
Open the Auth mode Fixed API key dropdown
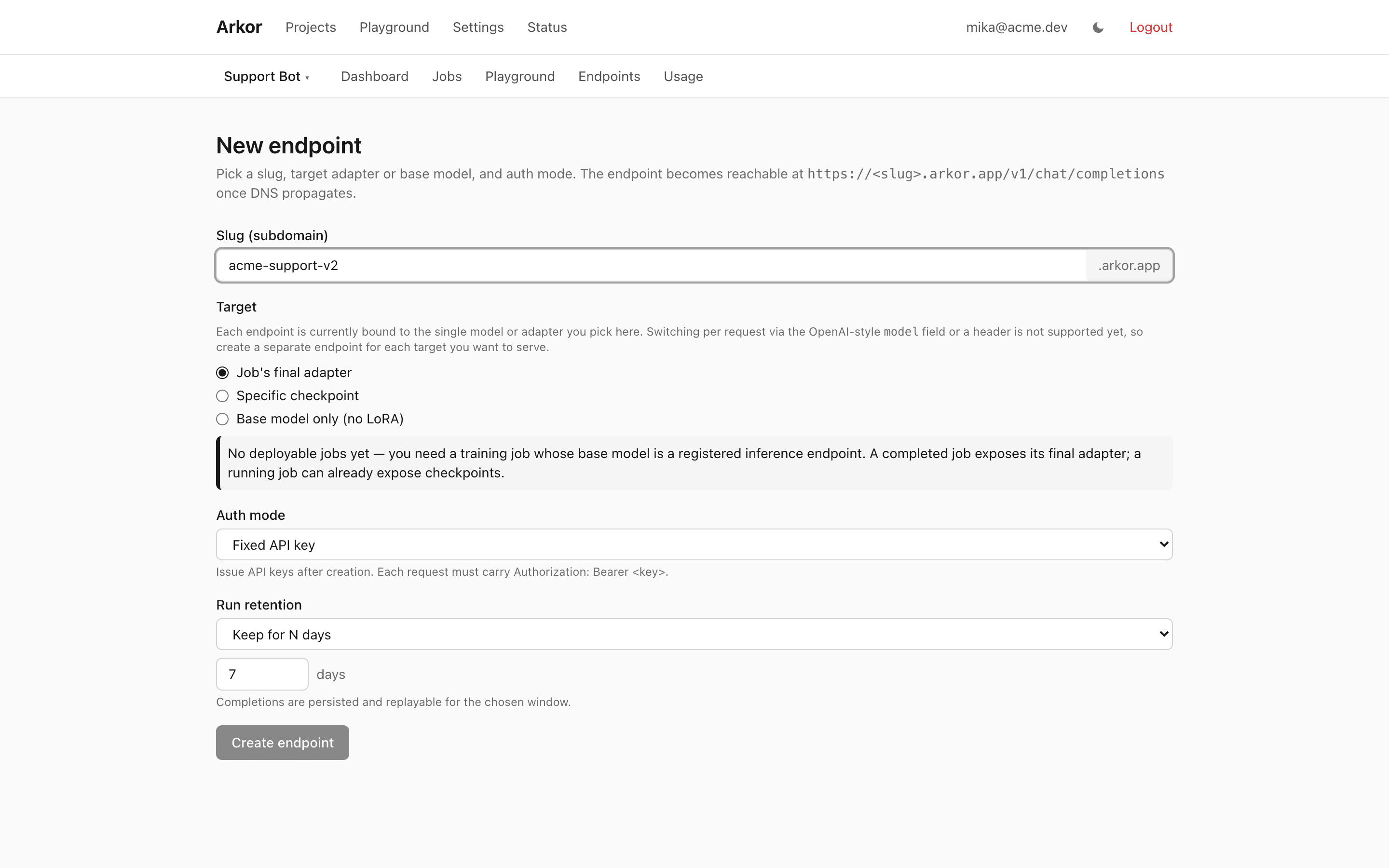coord(694,544)
